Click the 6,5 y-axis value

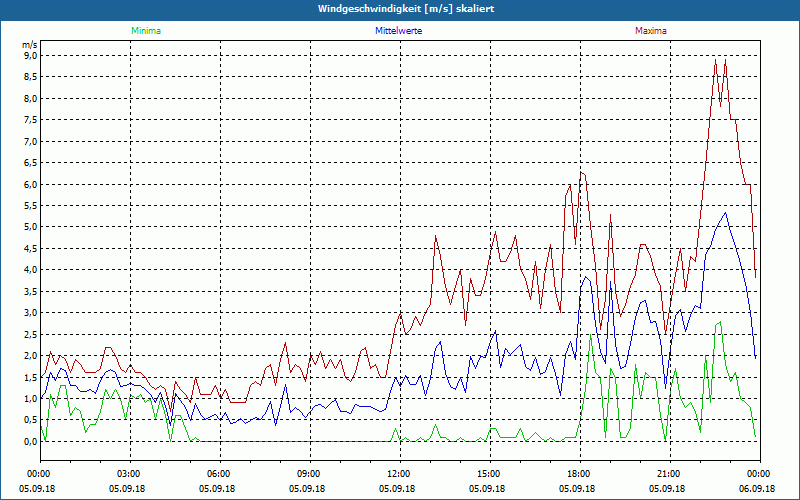pos(31,162)
